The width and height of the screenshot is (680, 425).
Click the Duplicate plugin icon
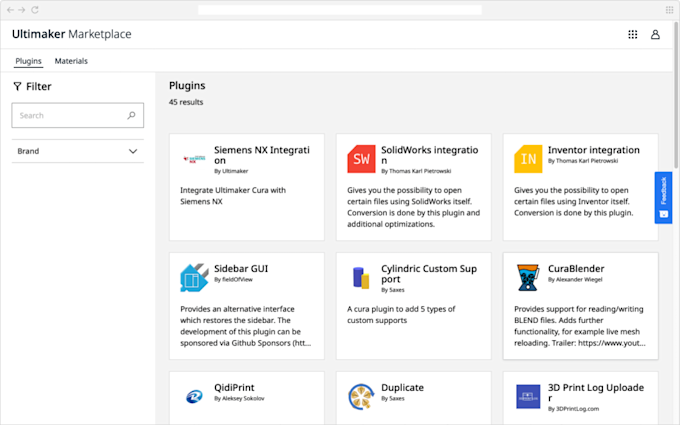[361, 396]
